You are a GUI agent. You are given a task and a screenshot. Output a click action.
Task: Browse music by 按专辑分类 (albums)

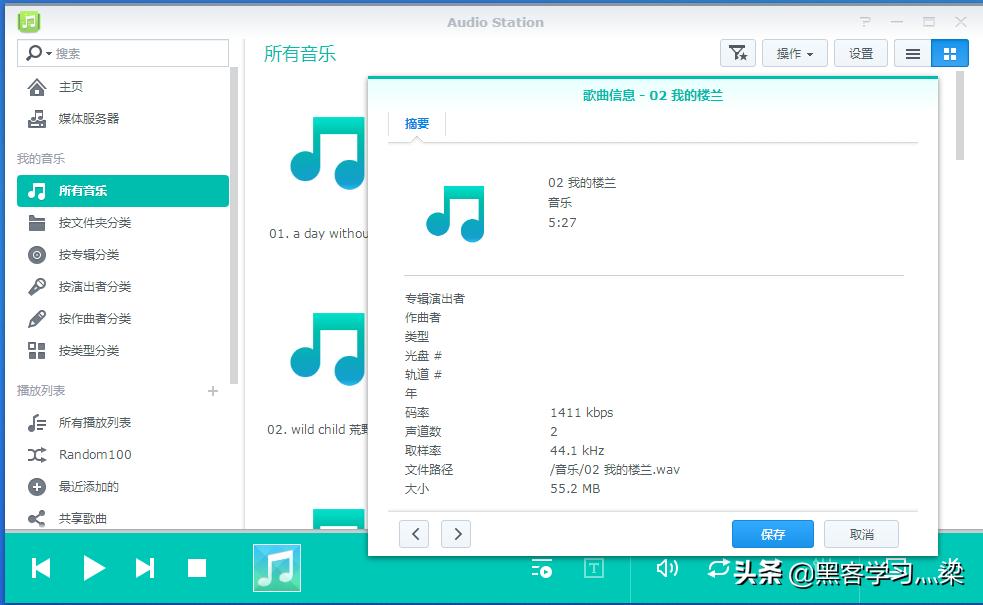click(x=90, y=254)
